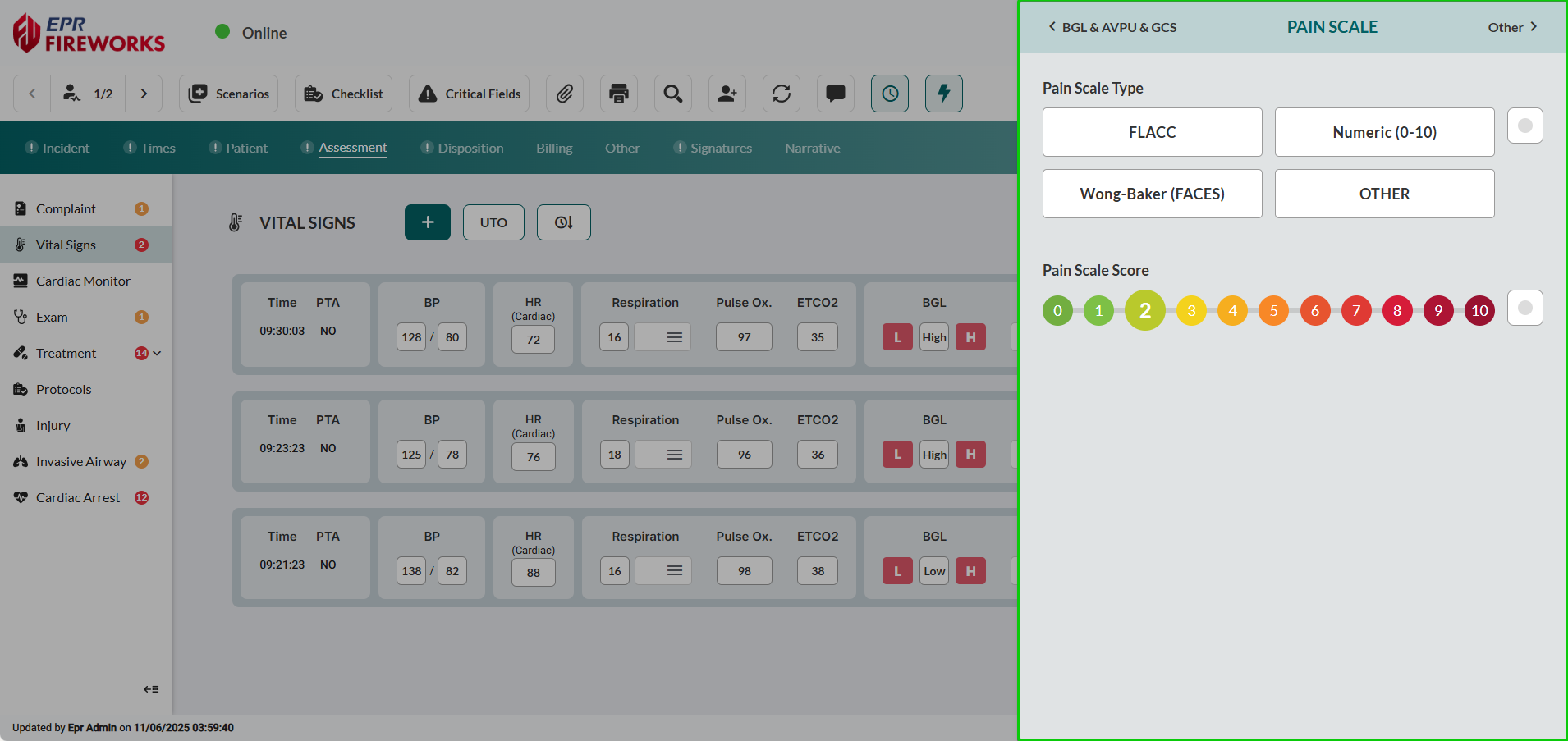Toggle the circle beside the Pain Scale Score
The width and height of the screenshot is (1568, 741).
click(1524, 308)
